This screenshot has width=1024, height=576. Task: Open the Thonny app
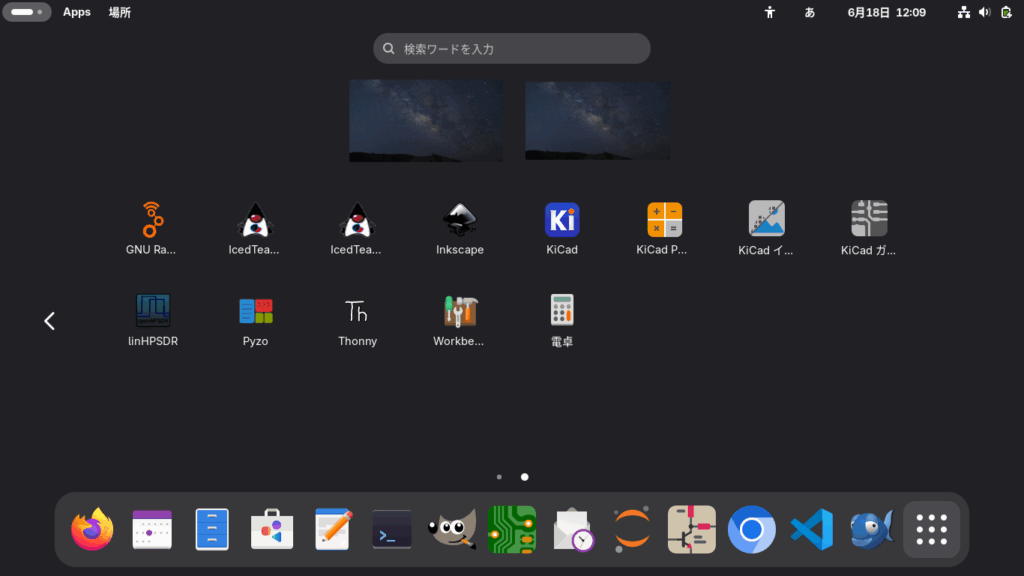click(x=357, y=319)
